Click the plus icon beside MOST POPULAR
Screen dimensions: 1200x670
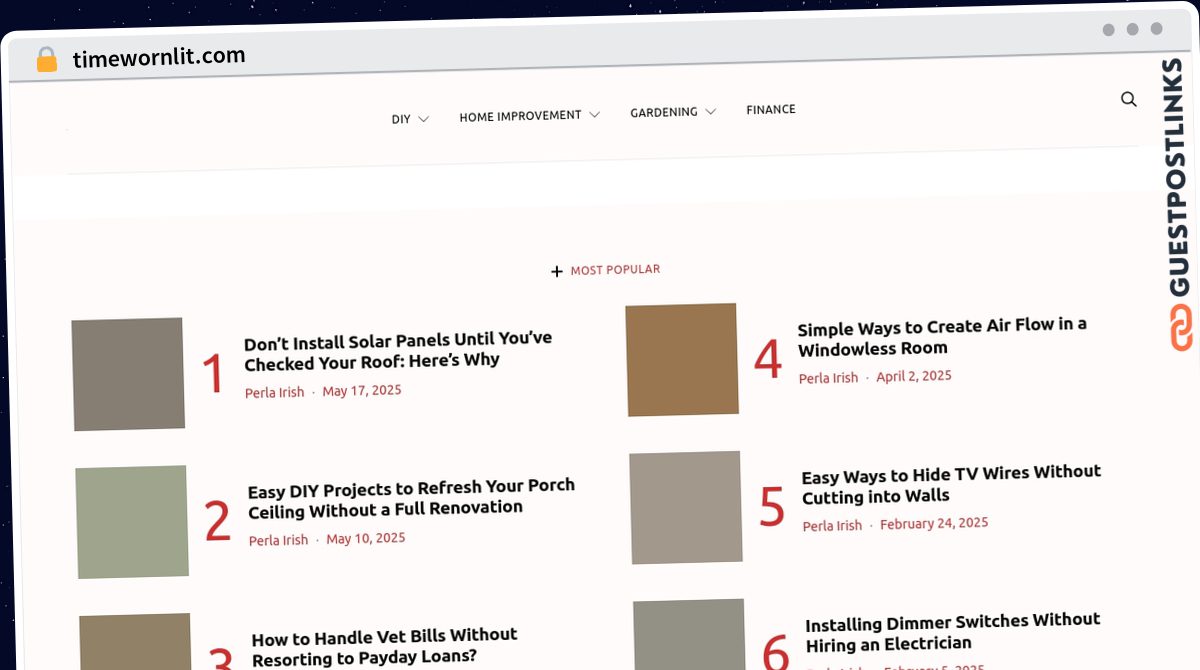click(557, 271)
